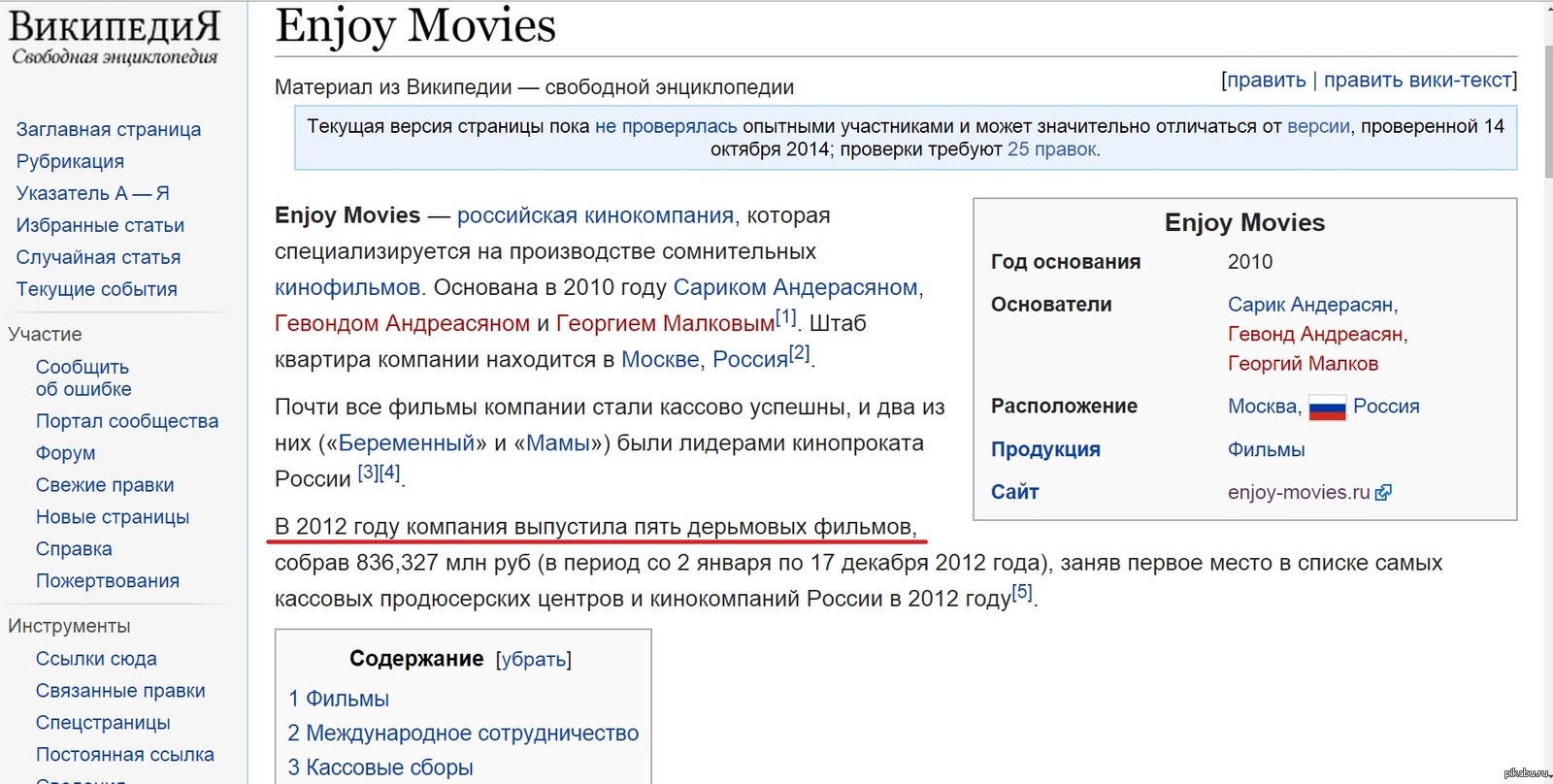Open Москва link in infobox
This screenshot has height=784, width=1553.
1262,407
